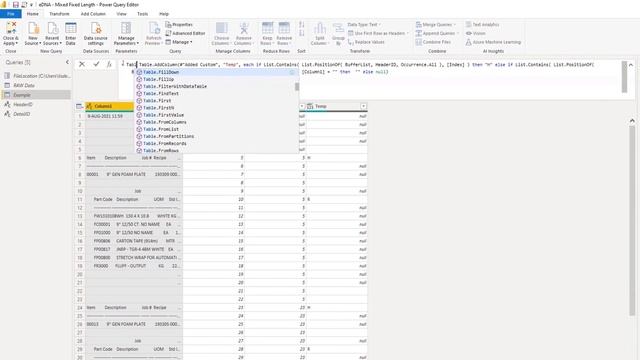
Task: Open Vision AI insights
Action: point(476,33)
